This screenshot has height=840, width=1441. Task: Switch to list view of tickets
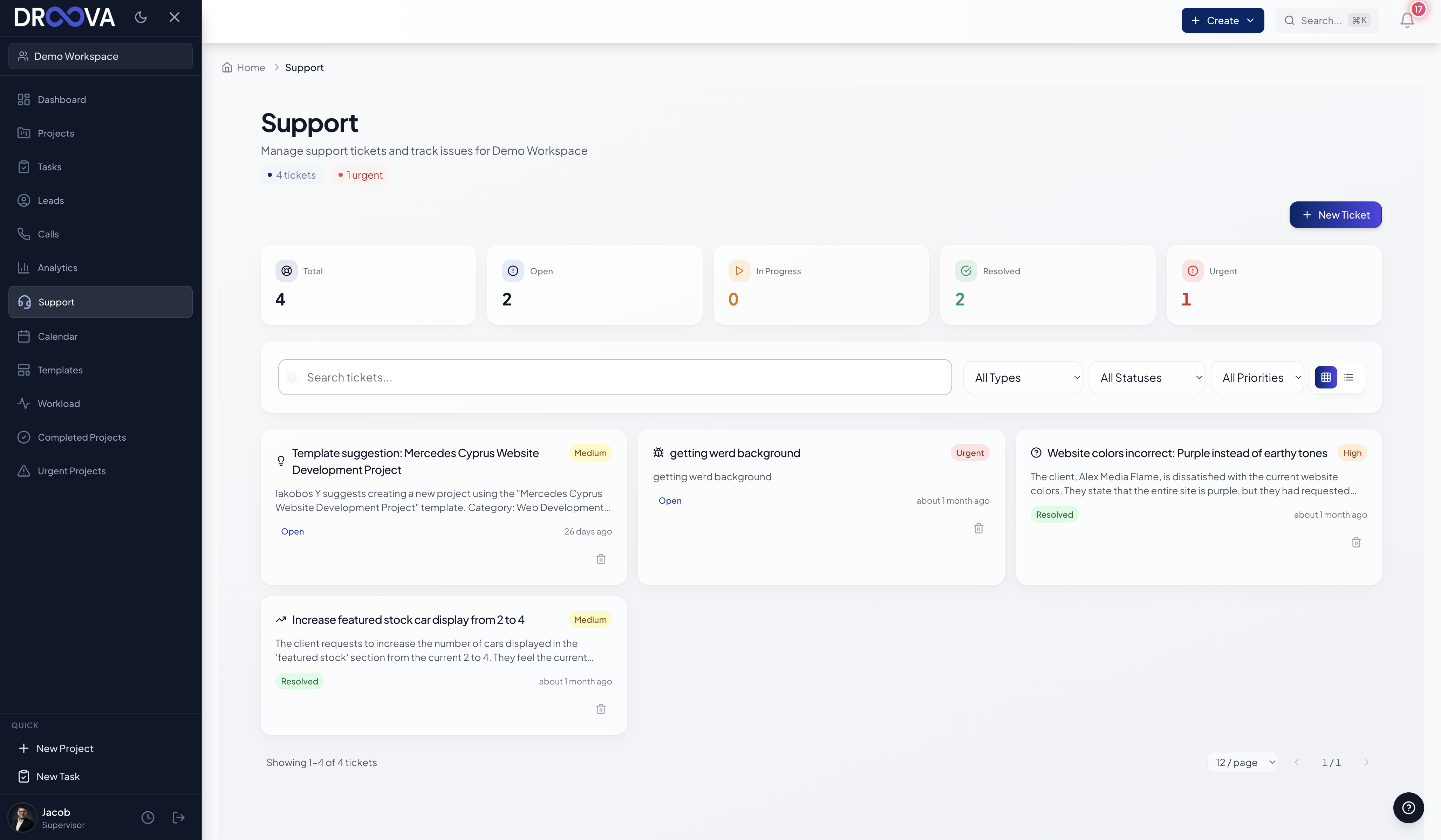point(1348,377)
